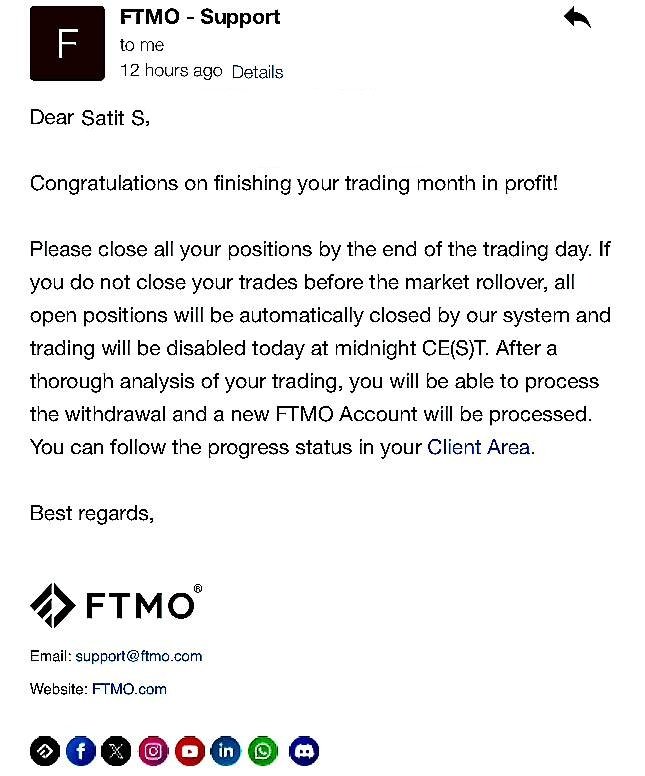Open the sender avatar with letter F
This screenshot has height=776, width=645.
click(67, 44)
